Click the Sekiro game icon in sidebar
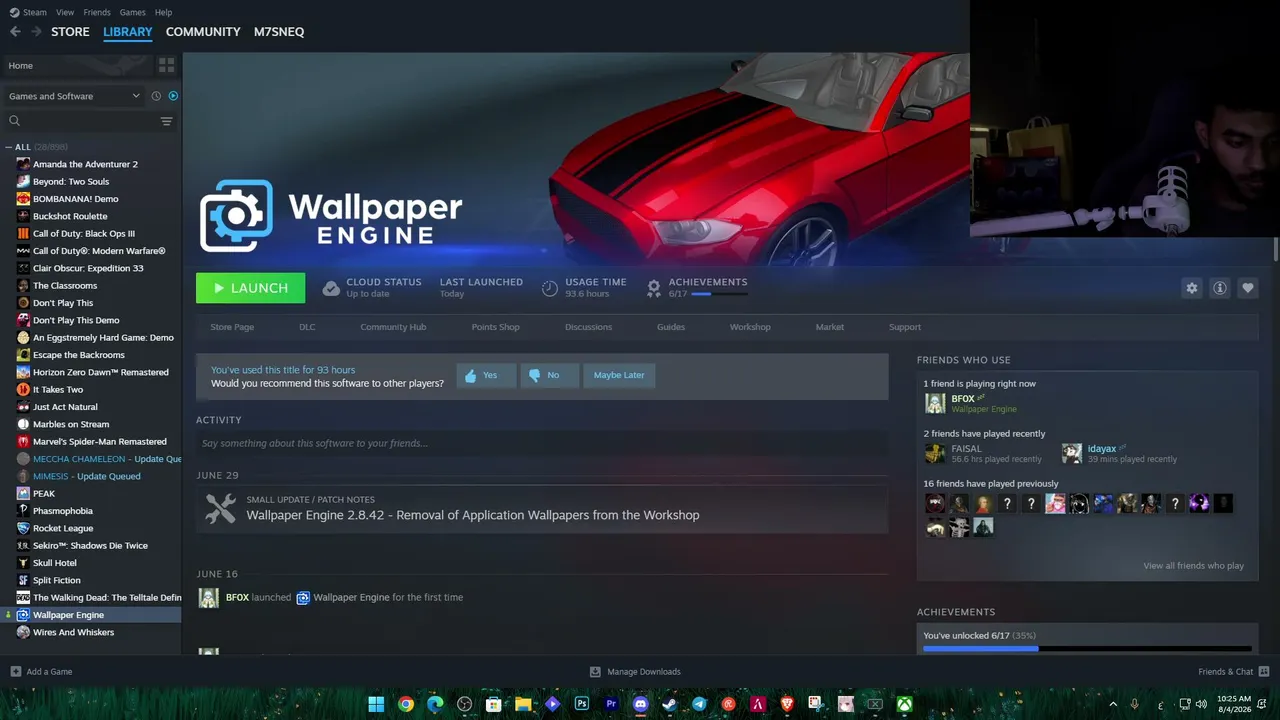 23,546
